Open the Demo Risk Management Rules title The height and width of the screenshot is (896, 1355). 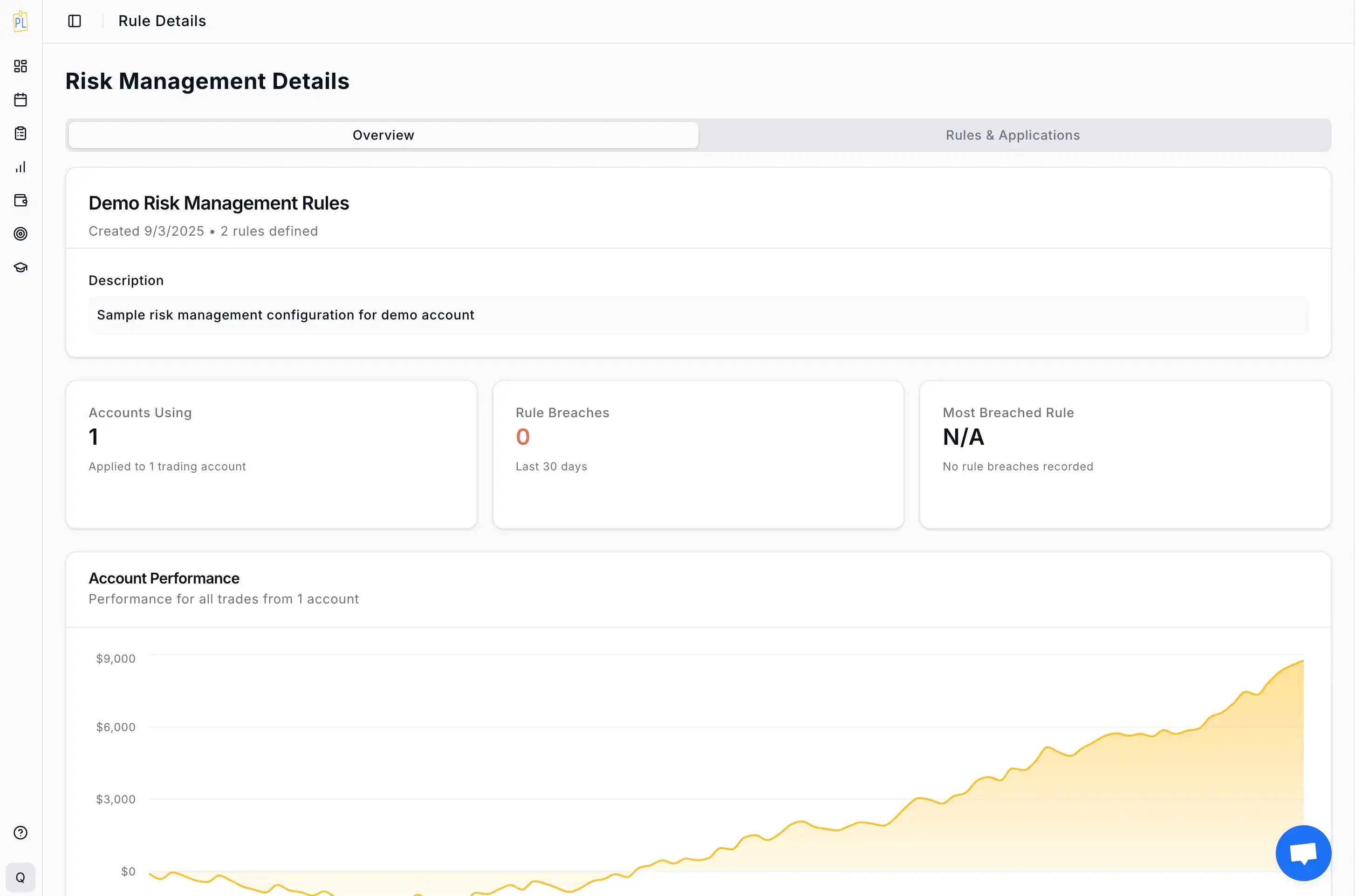(219, 203)
